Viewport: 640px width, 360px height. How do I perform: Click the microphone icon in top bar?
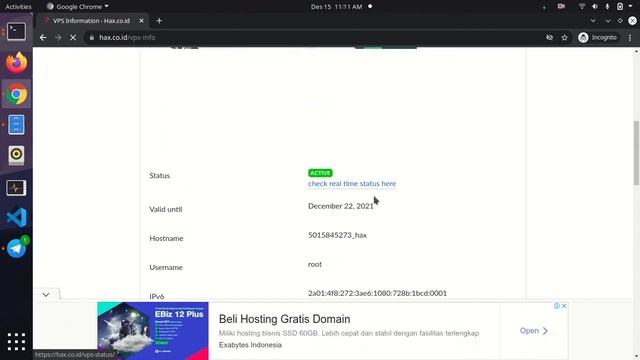pyautogui.click(x=607, y=7)
